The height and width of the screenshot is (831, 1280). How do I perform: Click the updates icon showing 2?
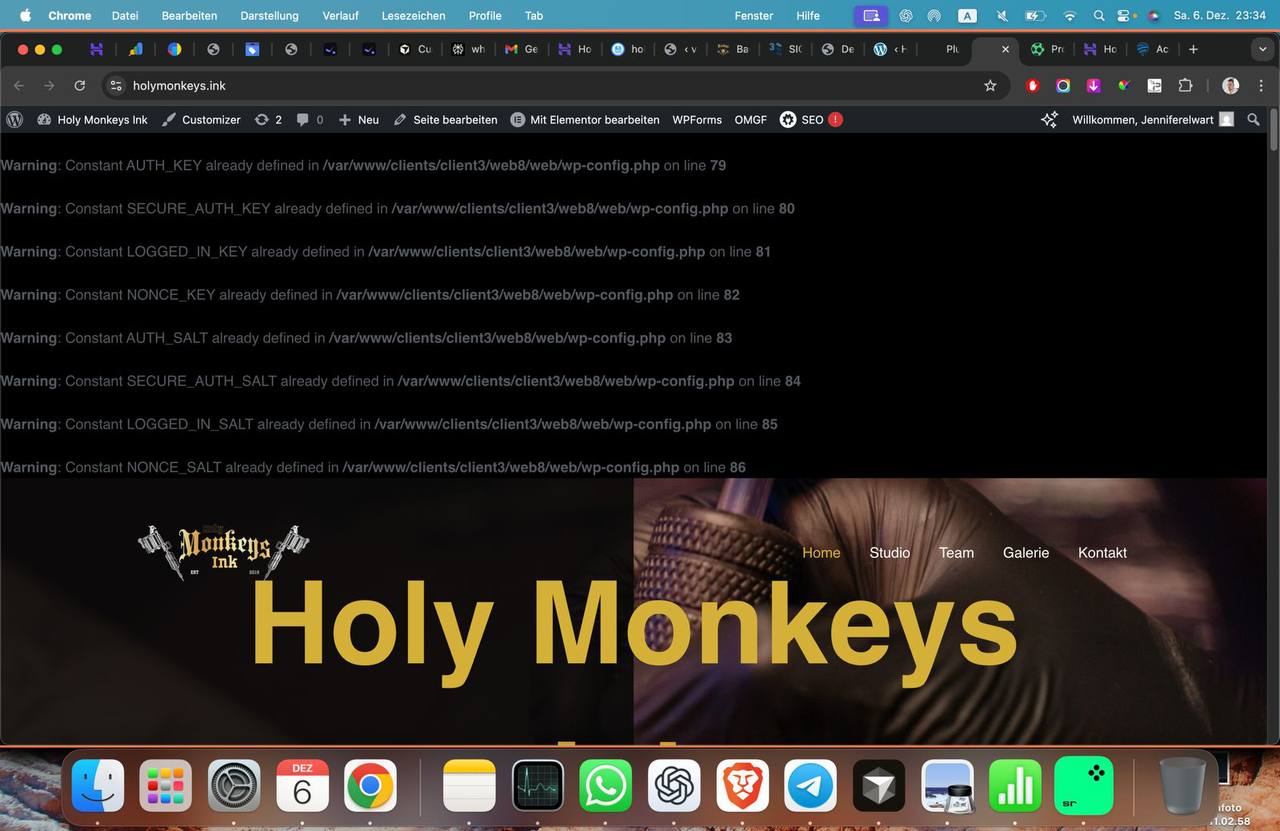pyautogui.click(x=268, y=119)
